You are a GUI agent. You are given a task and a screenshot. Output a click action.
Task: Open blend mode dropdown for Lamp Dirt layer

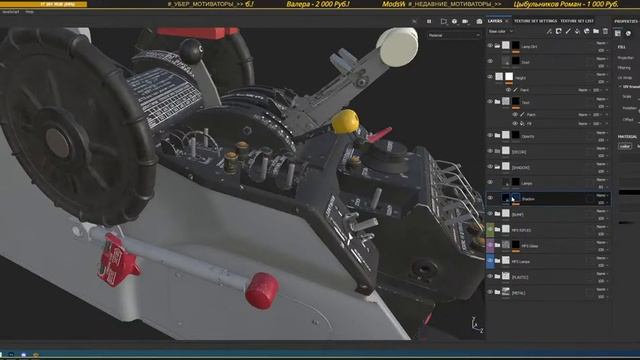coord(602,43)
